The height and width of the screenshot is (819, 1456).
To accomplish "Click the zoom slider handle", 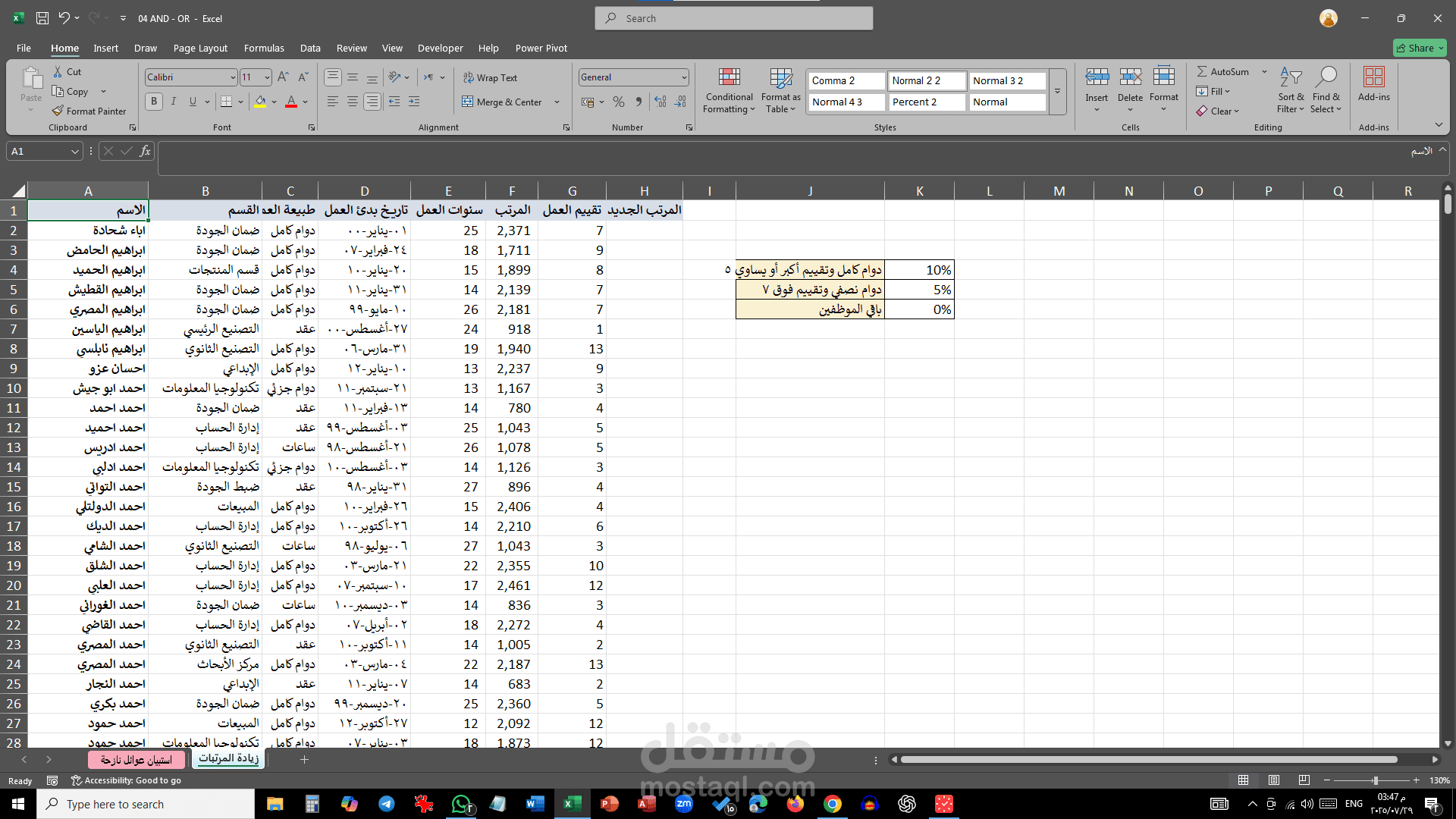I will 1375,780.
